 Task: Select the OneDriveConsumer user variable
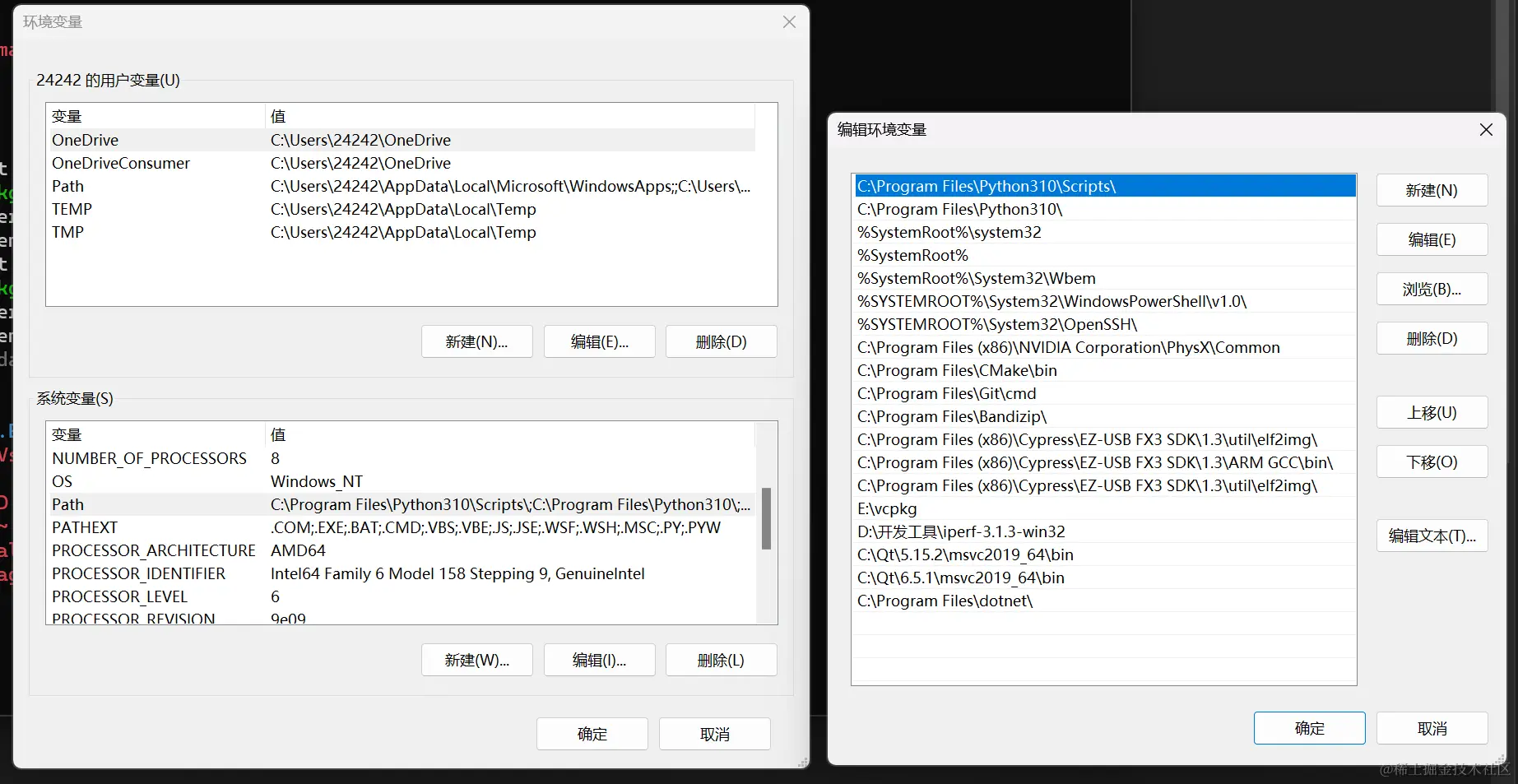coord(402,163)
